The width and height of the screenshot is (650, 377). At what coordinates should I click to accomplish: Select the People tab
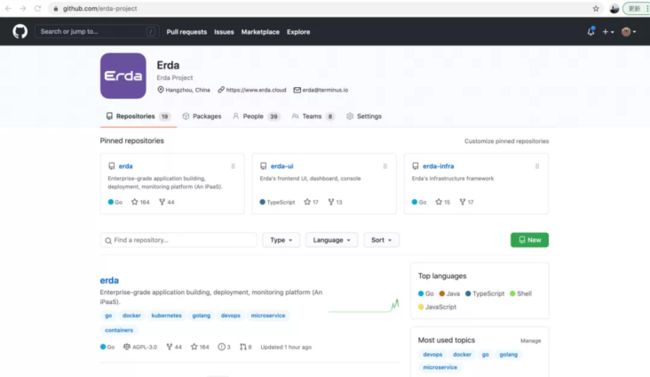point(256,116)
